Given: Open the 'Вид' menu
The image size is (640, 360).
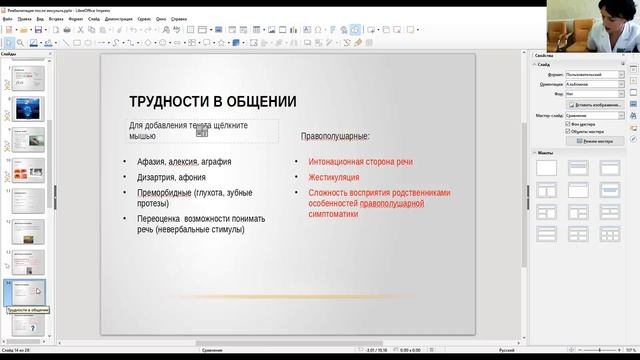Looking at the screenshot, I should 40,19.
